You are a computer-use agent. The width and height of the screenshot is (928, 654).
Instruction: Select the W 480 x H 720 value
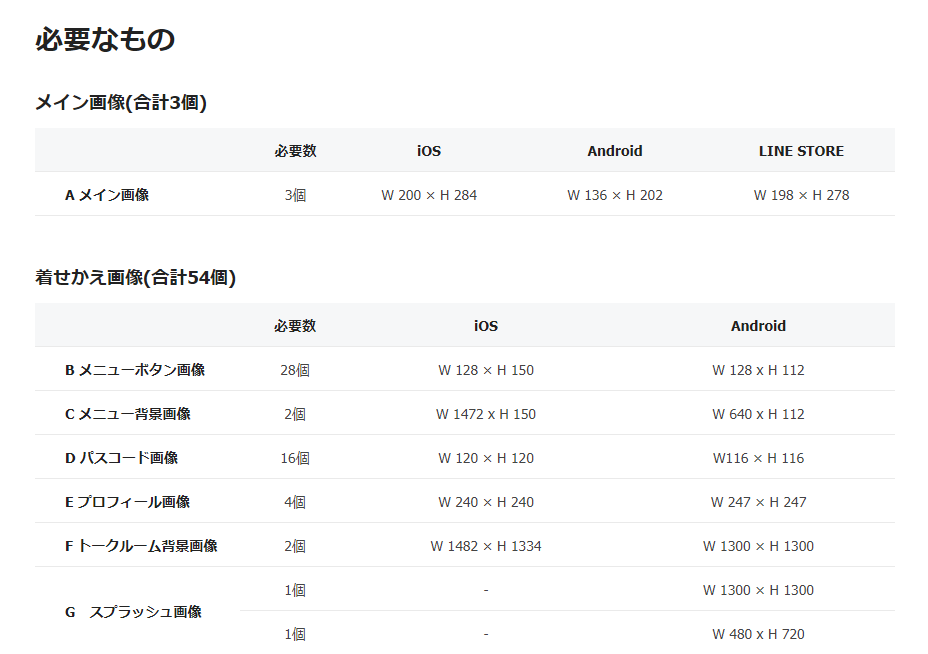758,634
